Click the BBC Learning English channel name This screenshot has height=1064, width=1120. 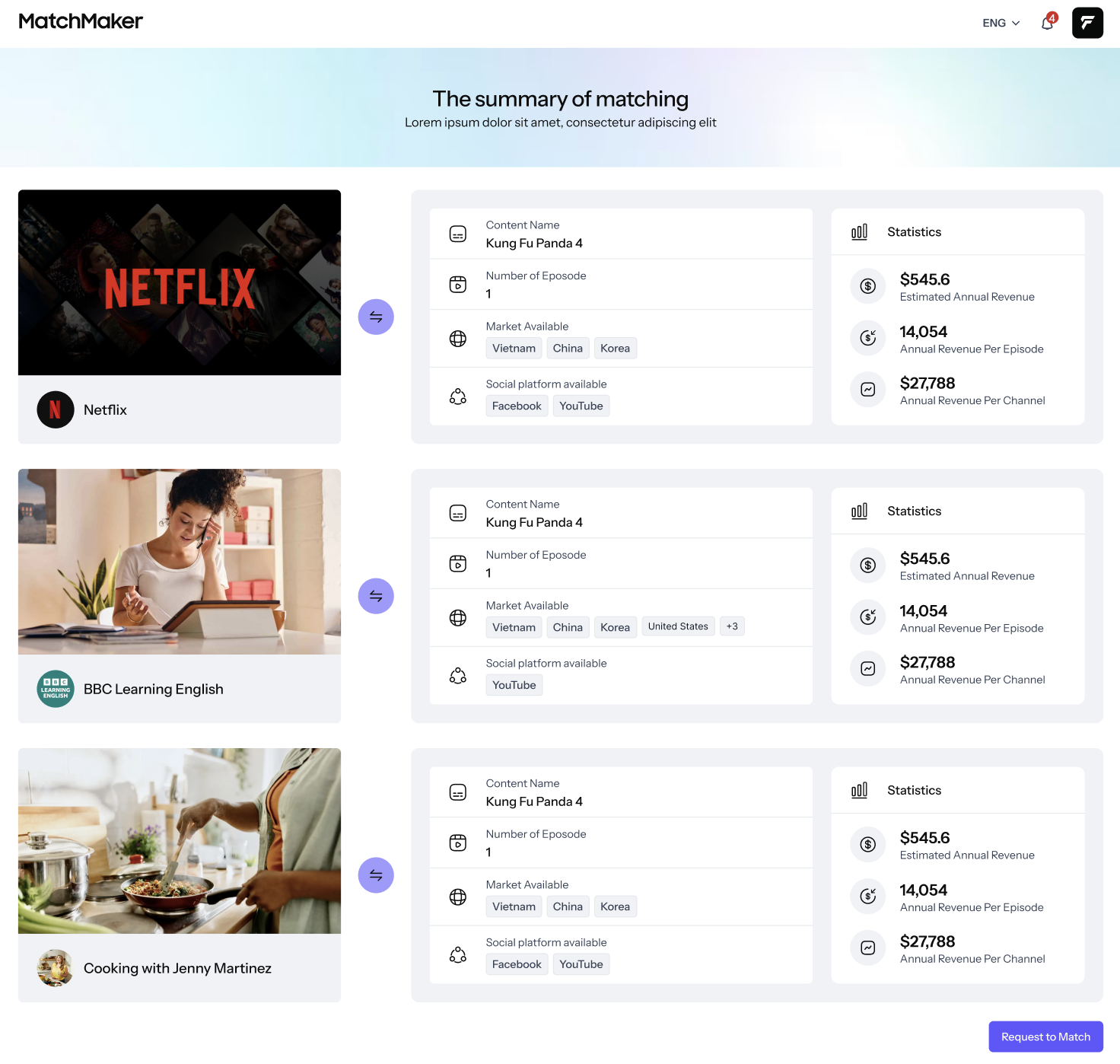click(x=154, y=689)
